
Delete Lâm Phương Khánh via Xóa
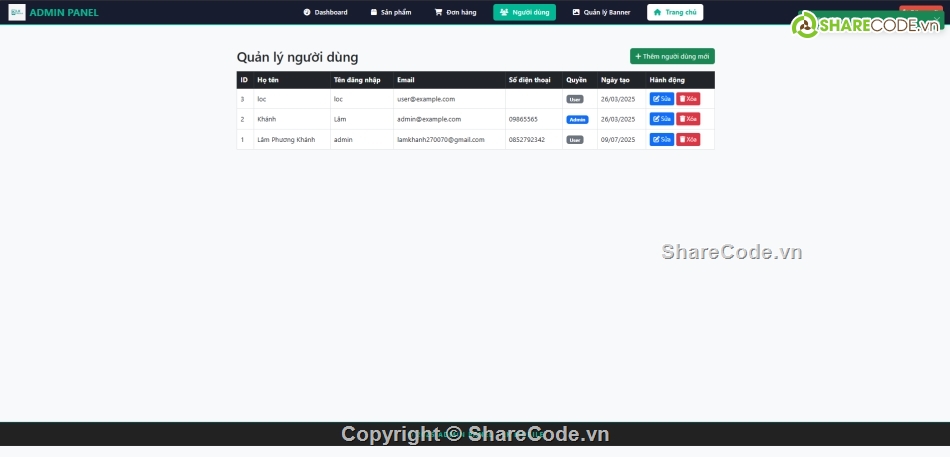tap(688, 139)
